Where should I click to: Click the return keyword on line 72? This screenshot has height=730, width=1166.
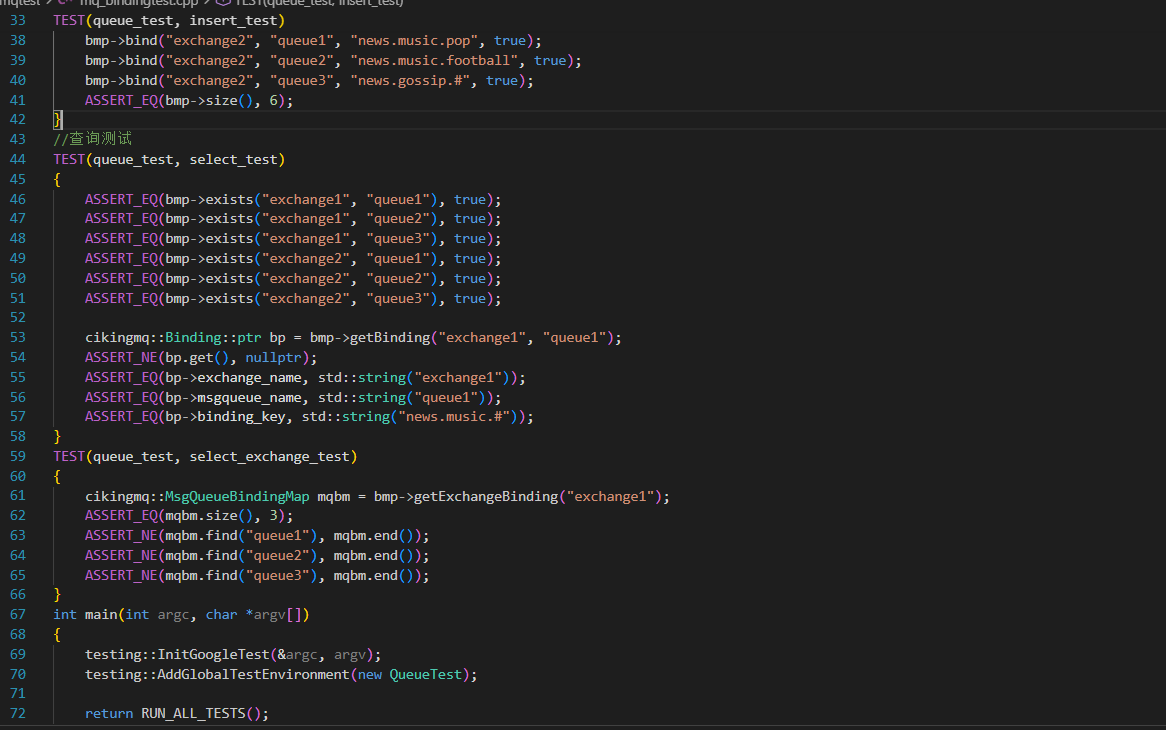[x=109, y=714]
